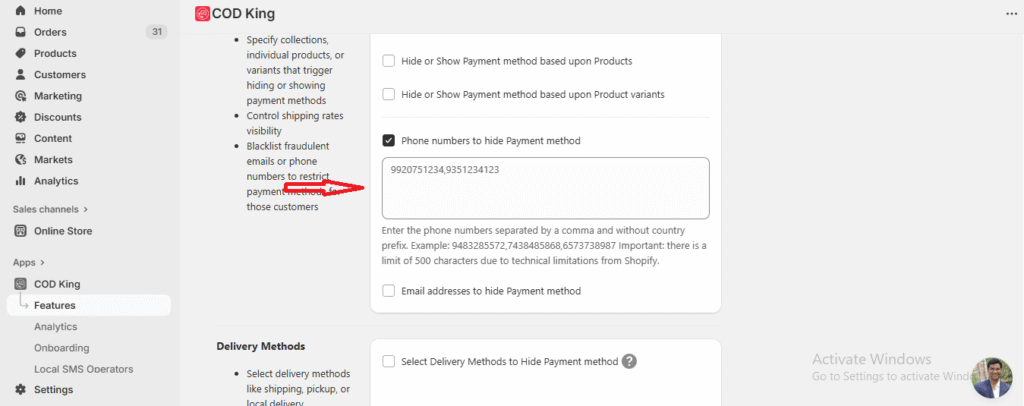Image resolution: width=1024 pixels, height=406 pixels.
Task: Tick Email addresses to hide Payment method
Action: click(x=389, y=291)
